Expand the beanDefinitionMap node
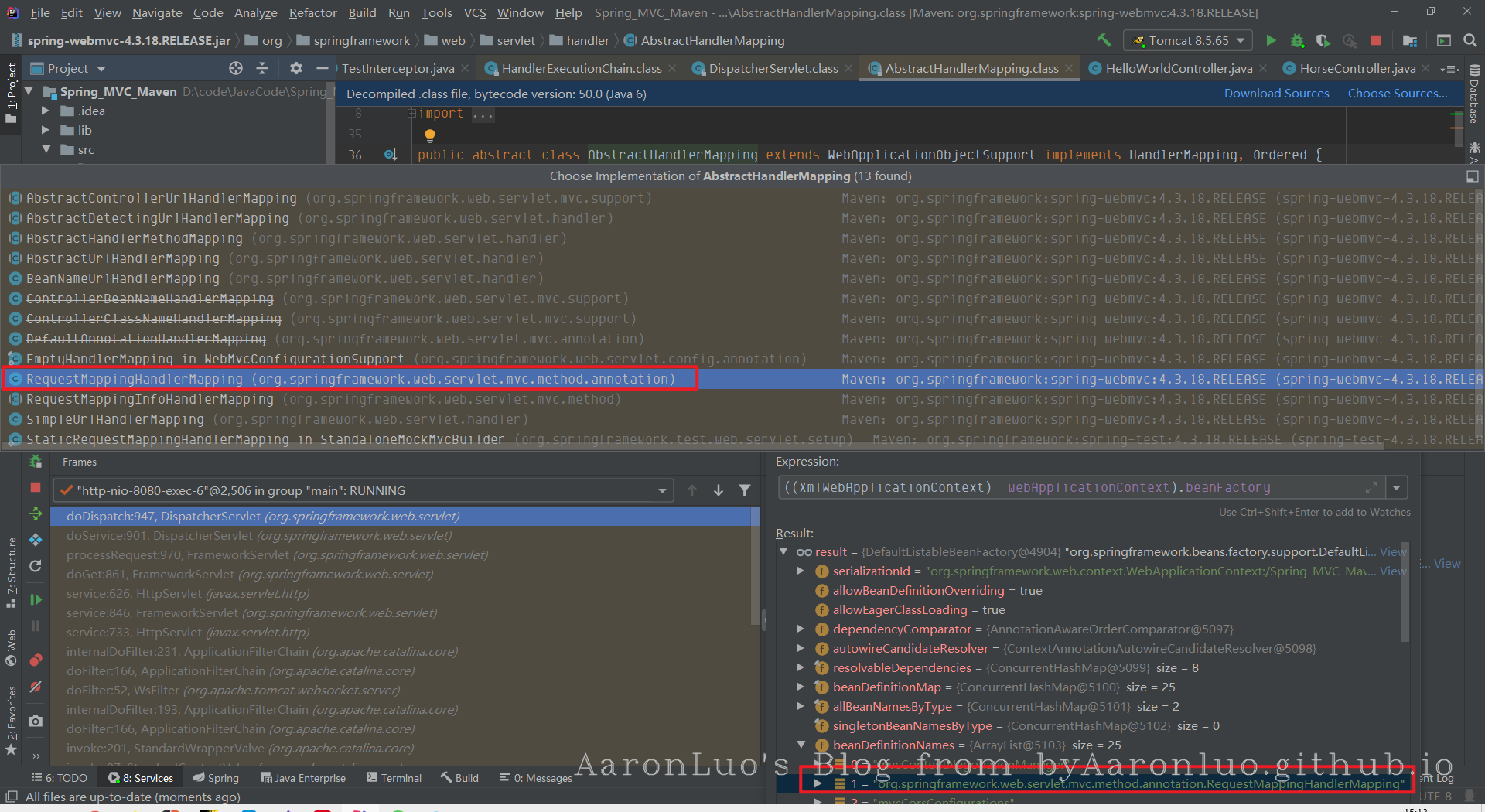1485x812 pixels. point(801,687)
